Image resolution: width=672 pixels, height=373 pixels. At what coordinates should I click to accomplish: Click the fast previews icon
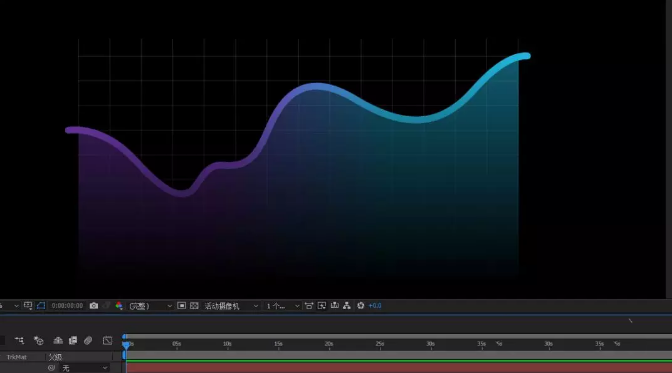(322, 306)
